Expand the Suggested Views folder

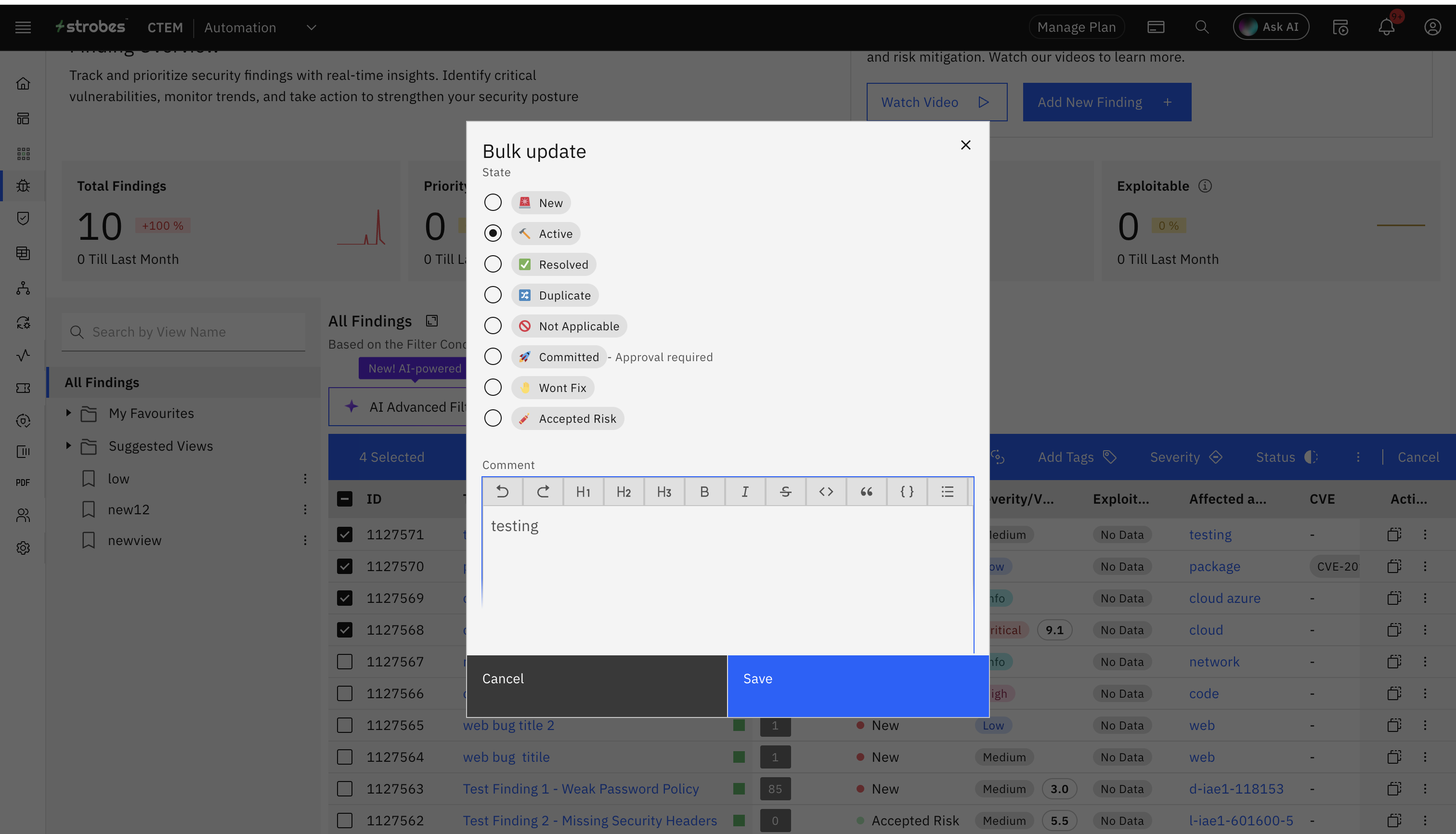(x=68, y=445)
